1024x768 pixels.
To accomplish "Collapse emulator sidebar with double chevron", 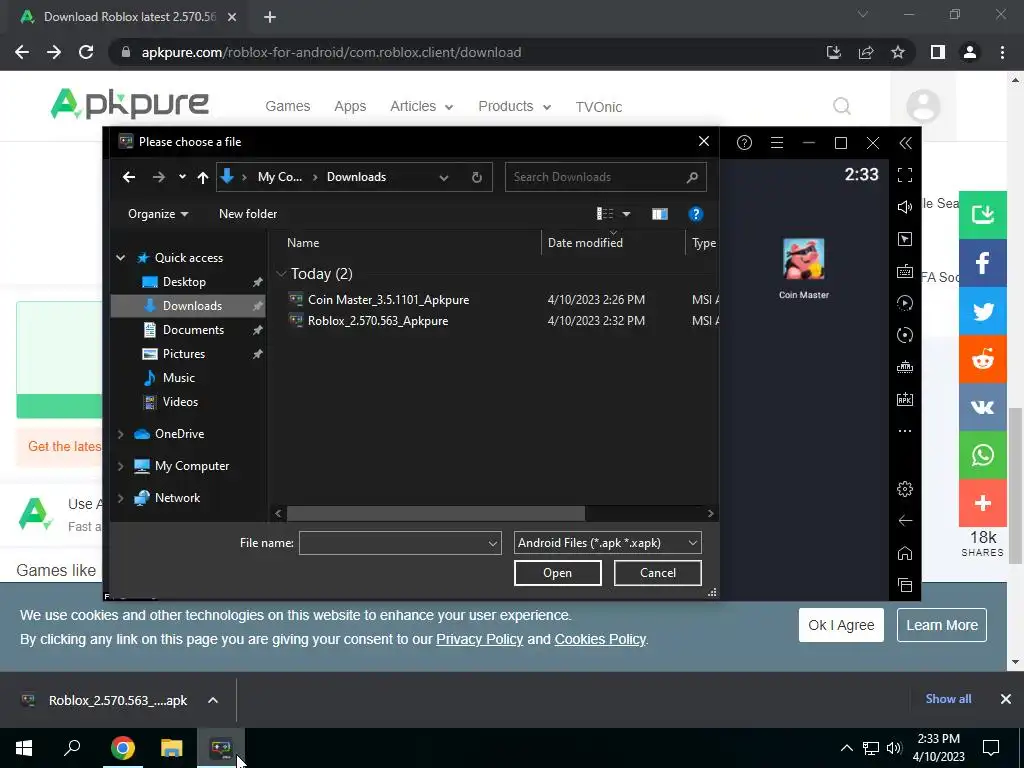I will 905,142.
